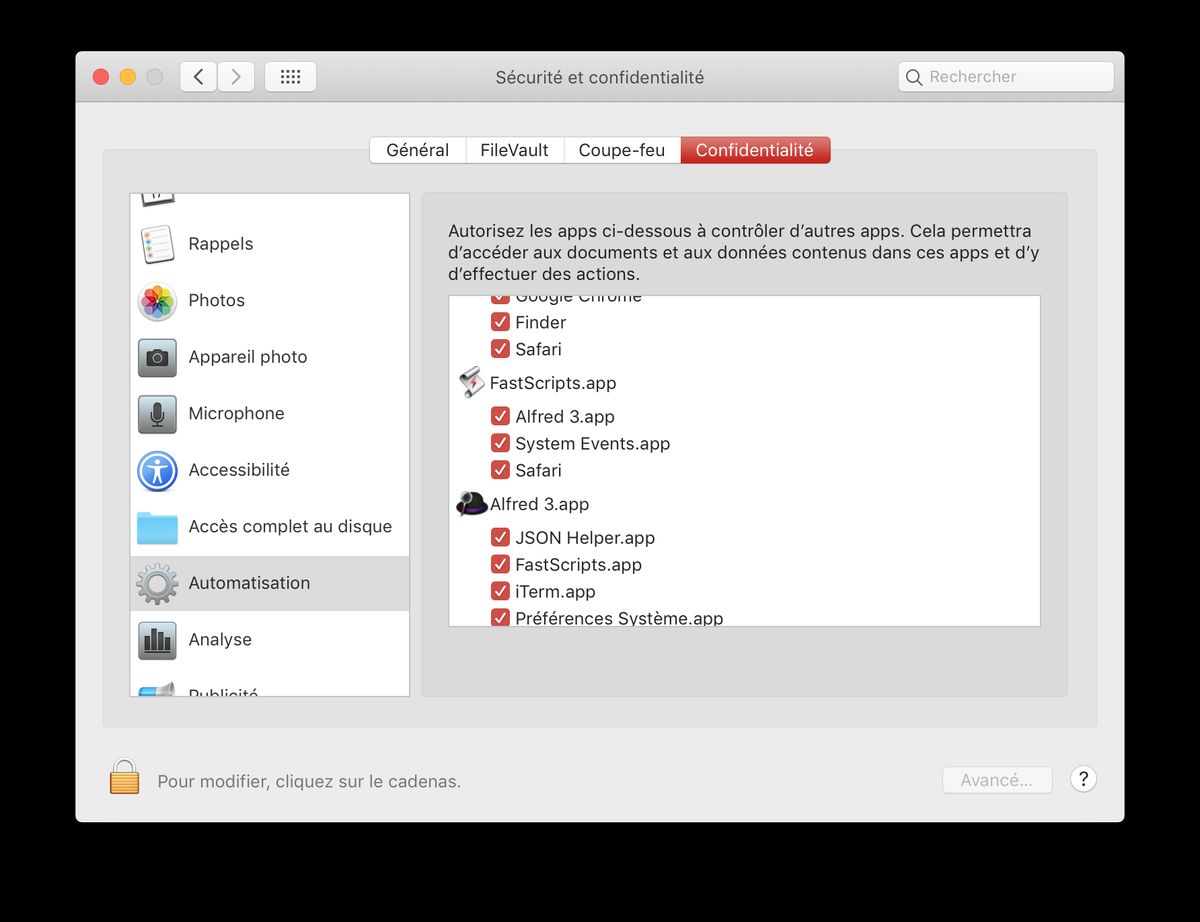Open the Appareil photo privacy category

(x=247, y=357)
